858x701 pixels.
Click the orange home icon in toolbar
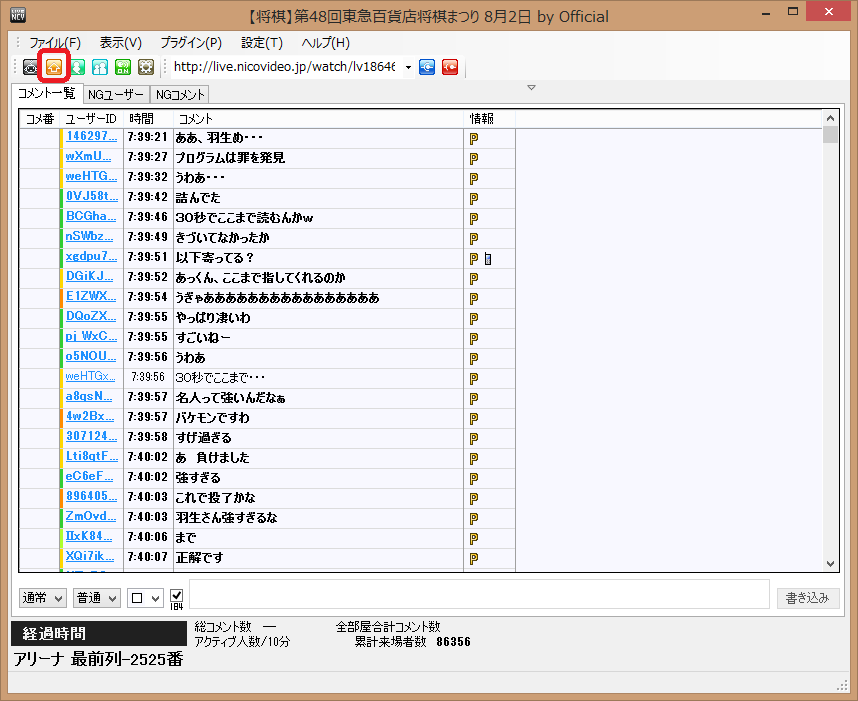[54, 67]
